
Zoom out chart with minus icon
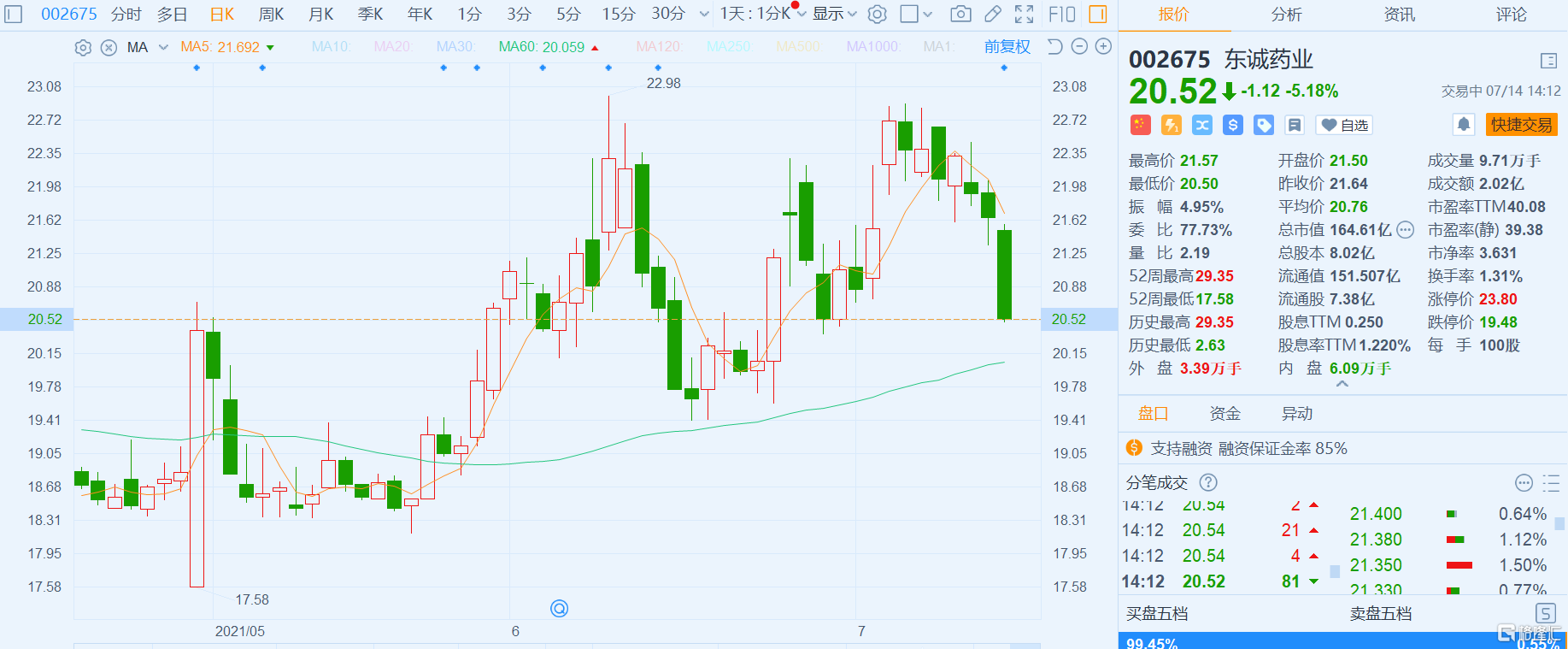(1079, 47)
